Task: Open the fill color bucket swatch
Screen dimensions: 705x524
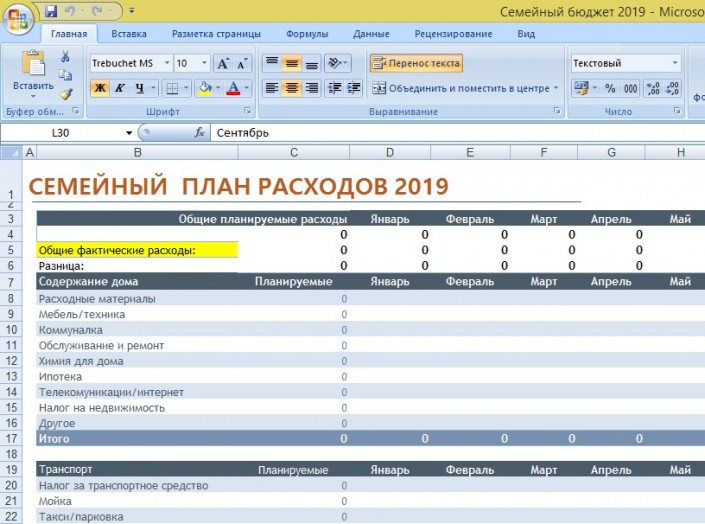Action: [204, 88]
